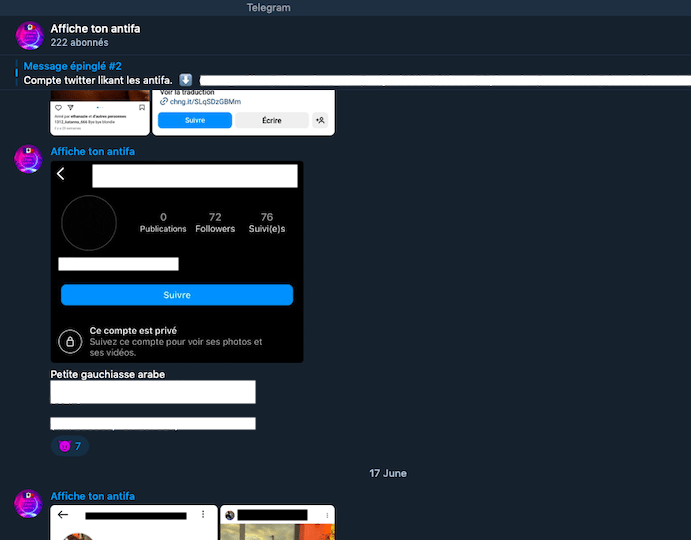Click the Écrire button
Viewport: 691px width, 540px height.
point(271,120)
